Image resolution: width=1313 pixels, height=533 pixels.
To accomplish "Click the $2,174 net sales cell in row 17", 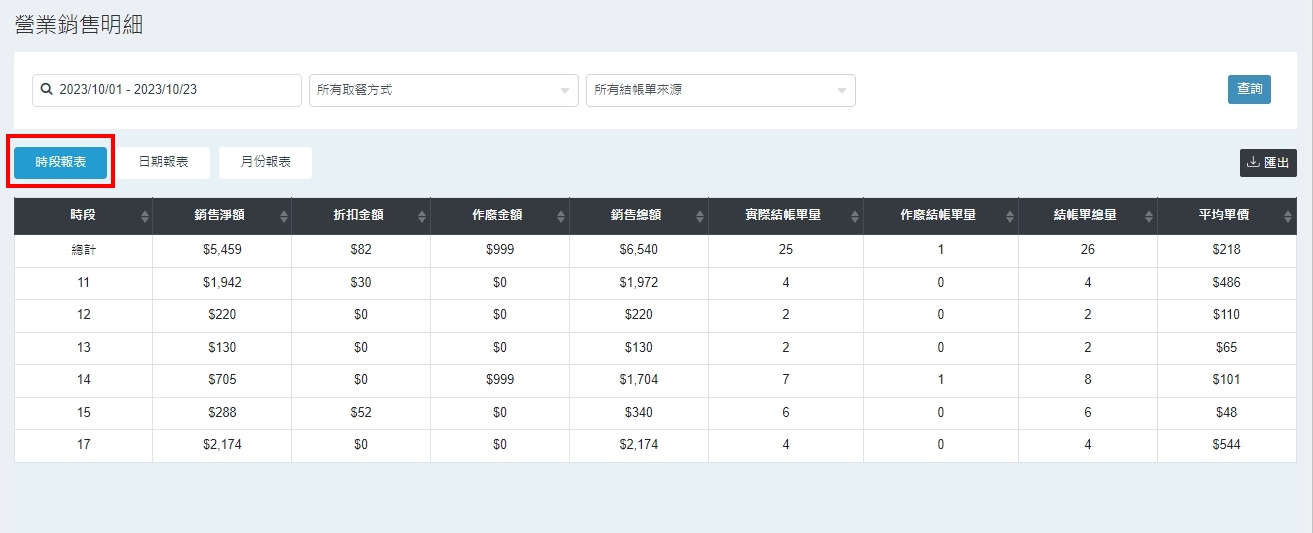I will pos(222,445).
